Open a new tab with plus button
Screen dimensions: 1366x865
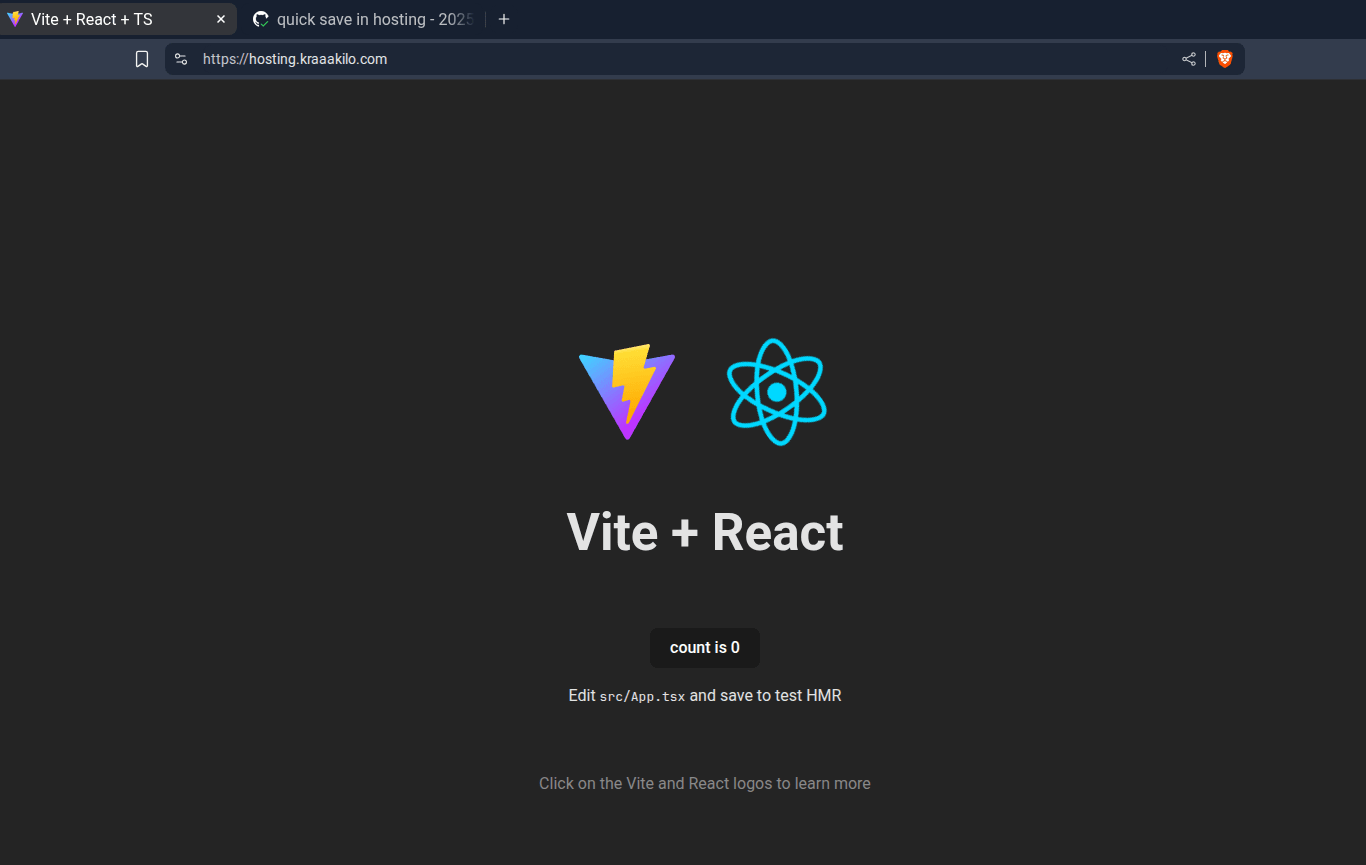click(504, 19)
